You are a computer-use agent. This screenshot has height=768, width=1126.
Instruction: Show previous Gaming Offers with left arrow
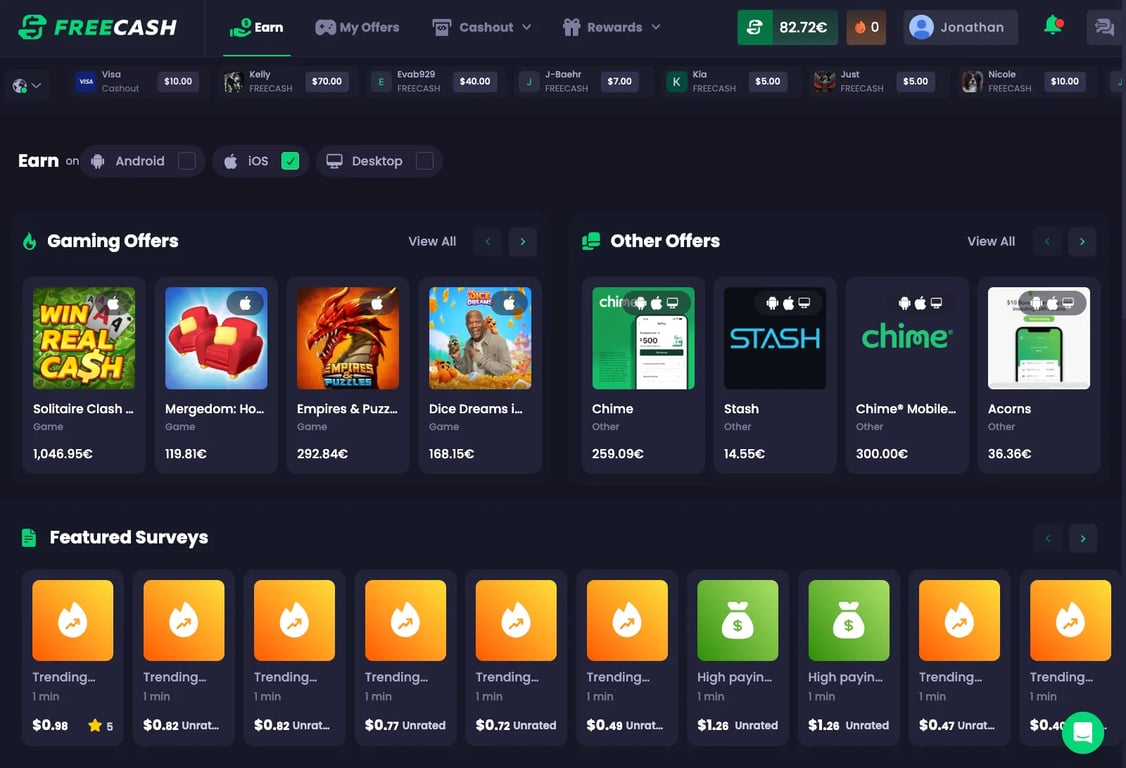point(488,241)
